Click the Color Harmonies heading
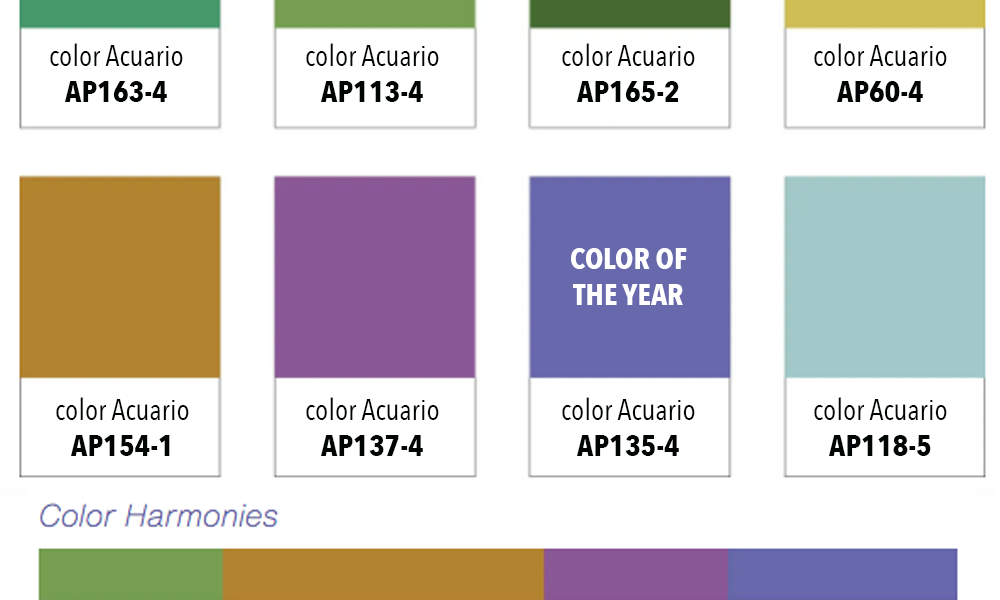The image size is (1000, 600). 158,516
